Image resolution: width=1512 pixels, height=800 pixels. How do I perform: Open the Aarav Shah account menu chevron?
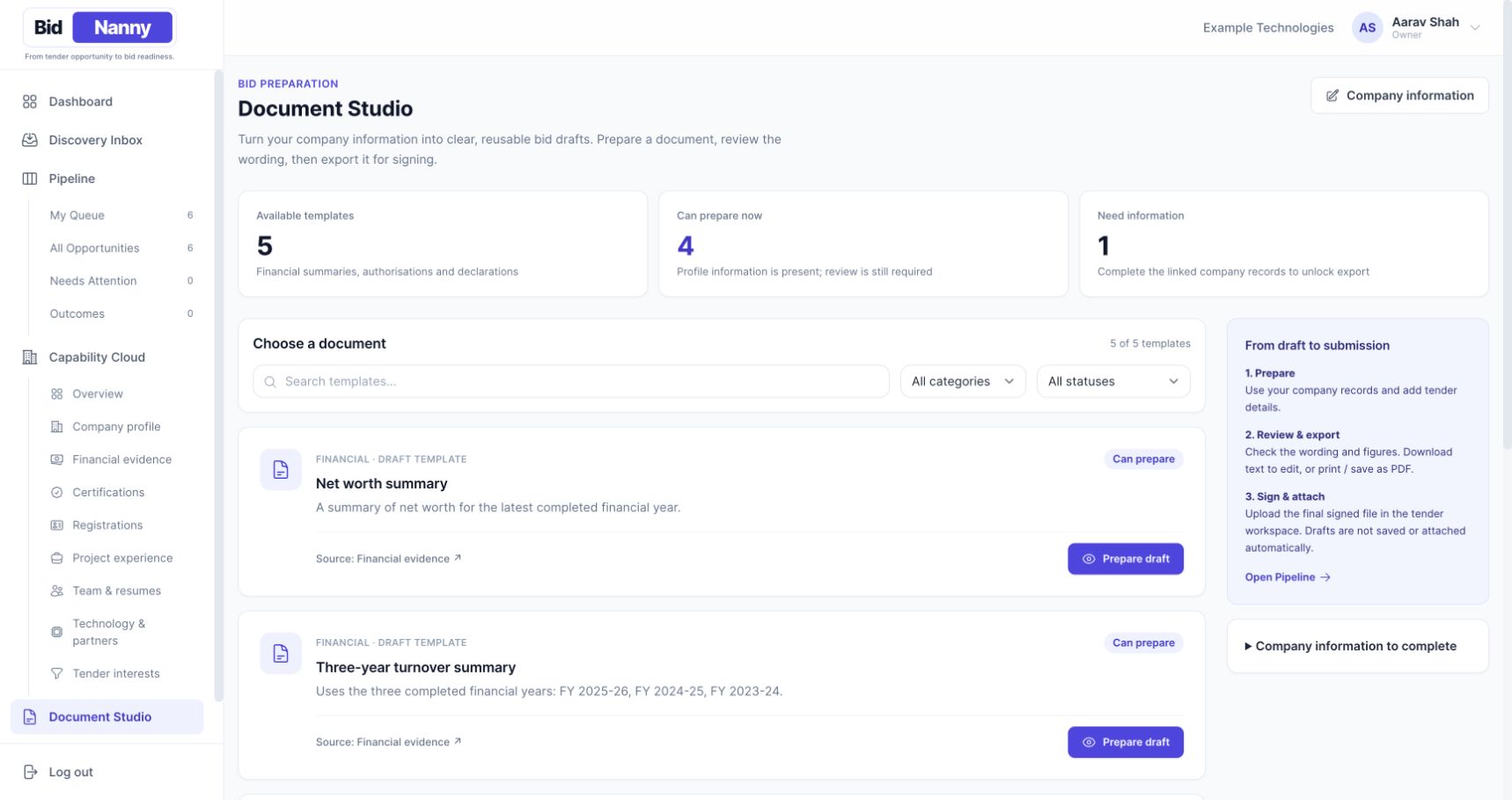1475,27
